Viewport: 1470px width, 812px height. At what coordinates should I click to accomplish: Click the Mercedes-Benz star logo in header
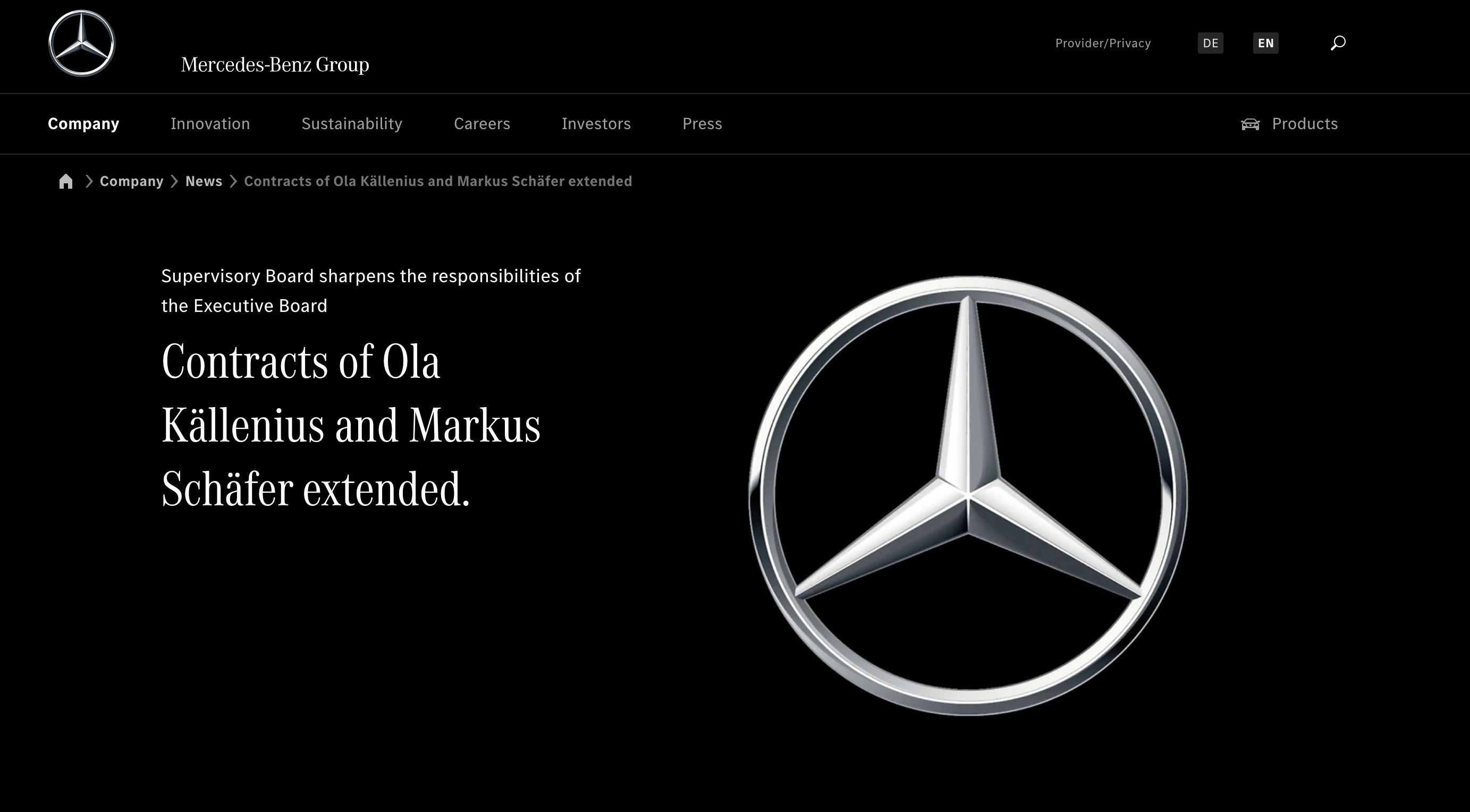[82, 44]
